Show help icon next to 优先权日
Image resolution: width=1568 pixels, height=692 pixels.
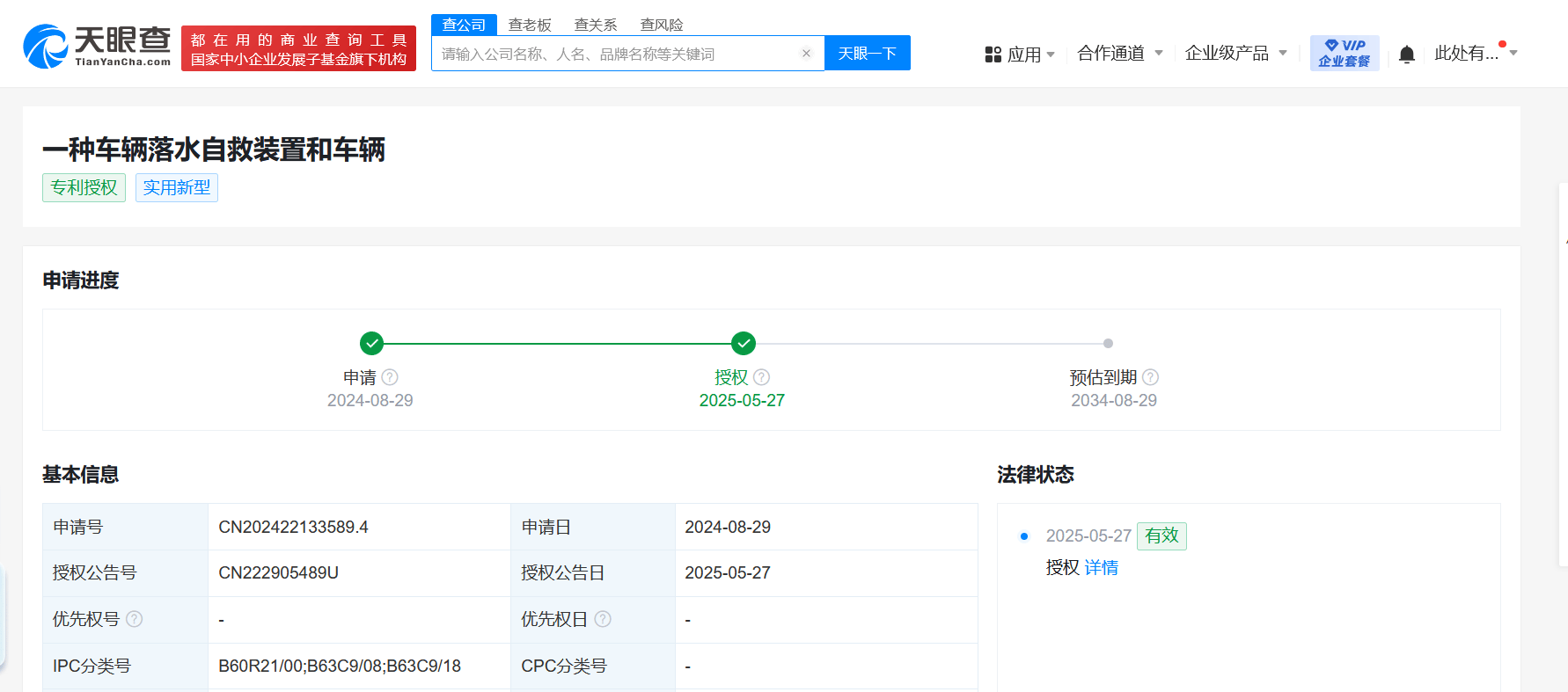(603, 619)
